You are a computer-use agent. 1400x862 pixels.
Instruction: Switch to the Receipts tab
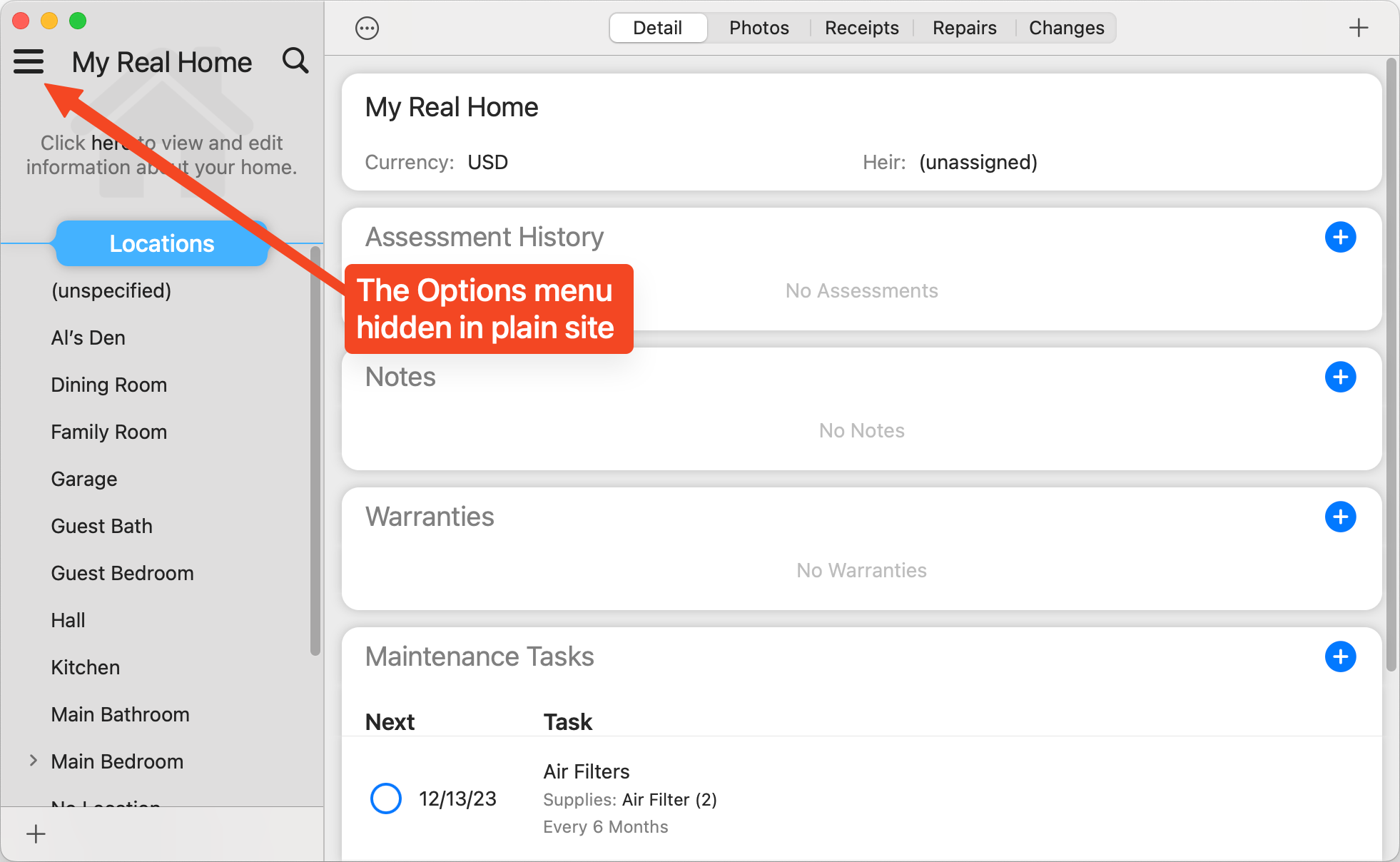[861, 29]
